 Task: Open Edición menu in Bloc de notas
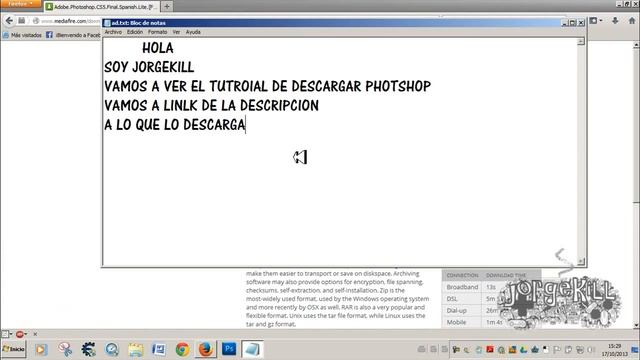click(x=135, y=32)
